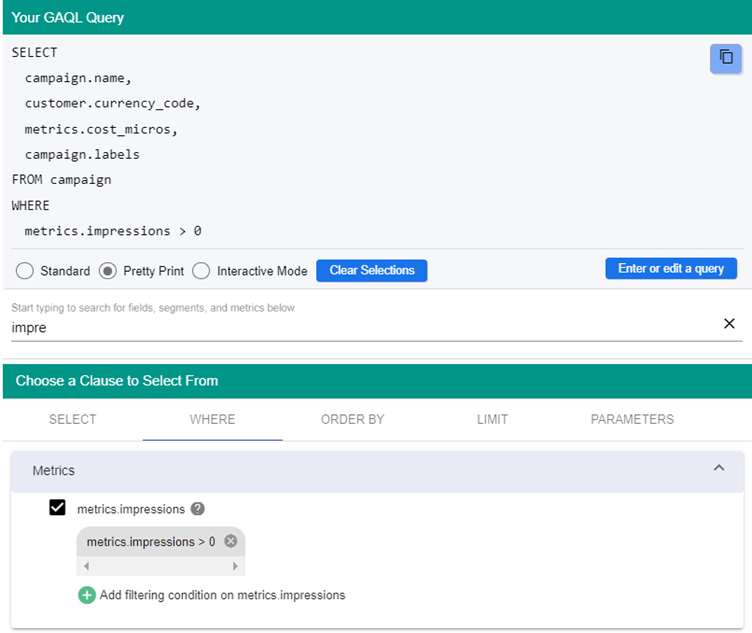Focus the search field containing impre
The width and height of the screenshot is (752, 633).
pos(364,328)
